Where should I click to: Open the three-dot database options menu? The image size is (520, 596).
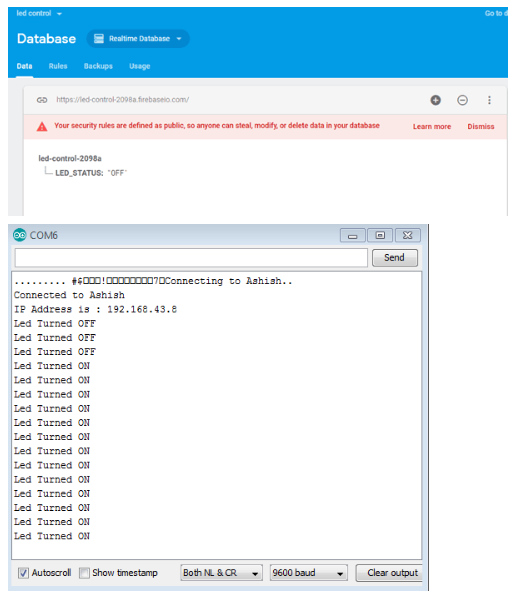click(x=489, y=100)
